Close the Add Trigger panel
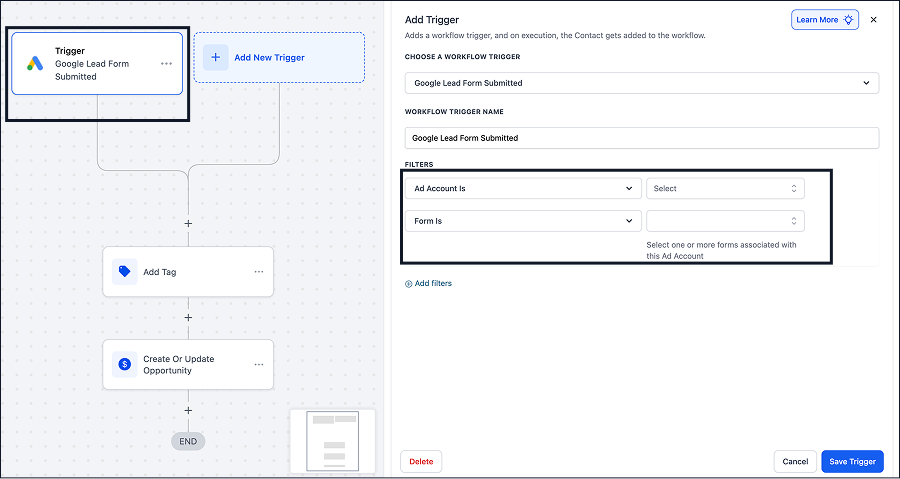The height and width of the screenshot is (479, 900). coord(874,19)
